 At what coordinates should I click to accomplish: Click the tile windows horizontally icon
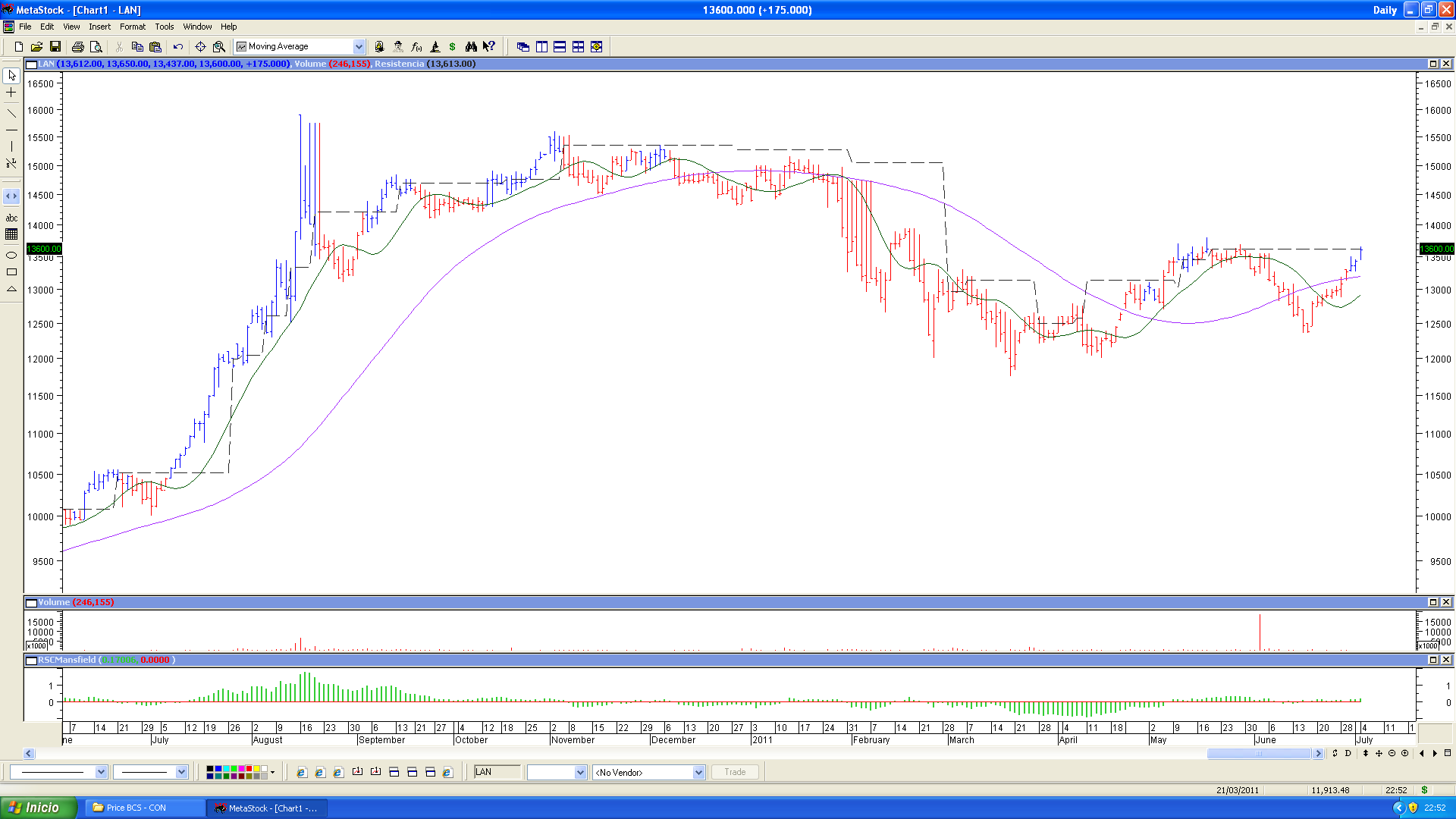click(560, 47)
